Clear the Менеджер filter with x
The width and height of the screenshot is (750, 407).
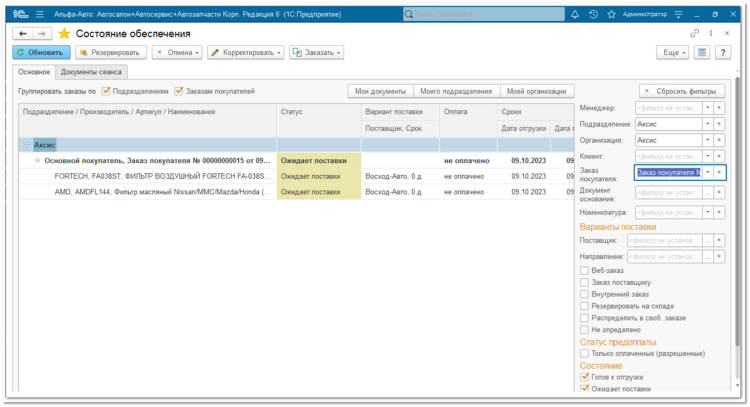pos(719,108)
